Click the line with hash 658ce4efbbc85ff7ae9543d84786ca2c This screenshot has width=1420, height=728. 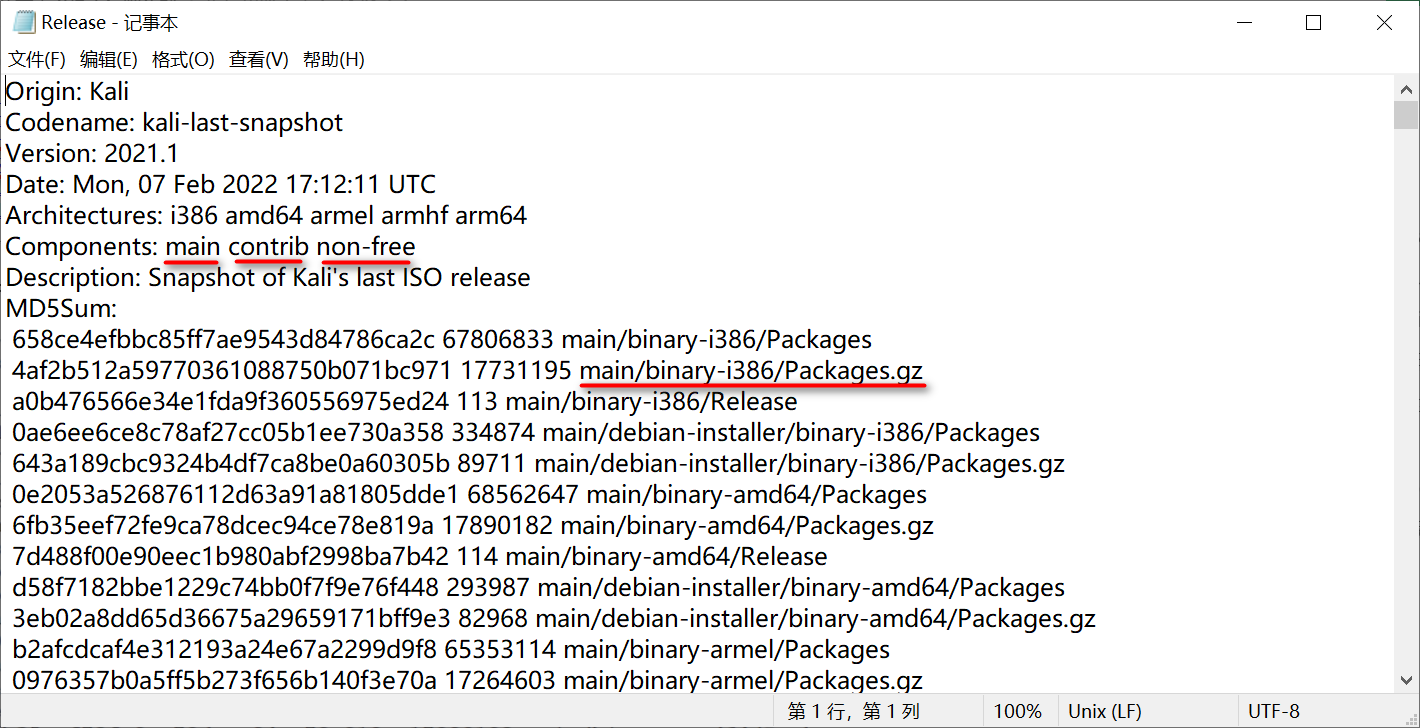pyautogui.click(x=442, y=339)
